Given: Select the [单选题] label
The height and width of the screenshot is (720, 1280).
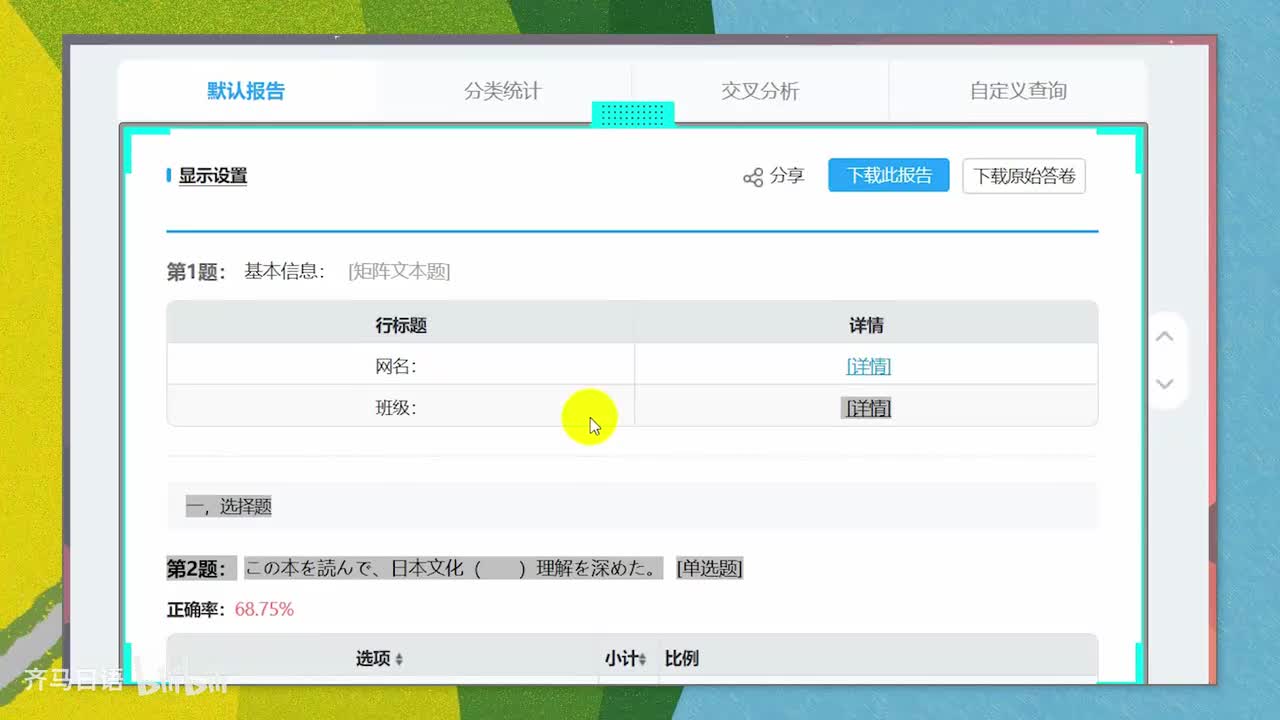Looking at the screenshot, I should click(709, 569).
